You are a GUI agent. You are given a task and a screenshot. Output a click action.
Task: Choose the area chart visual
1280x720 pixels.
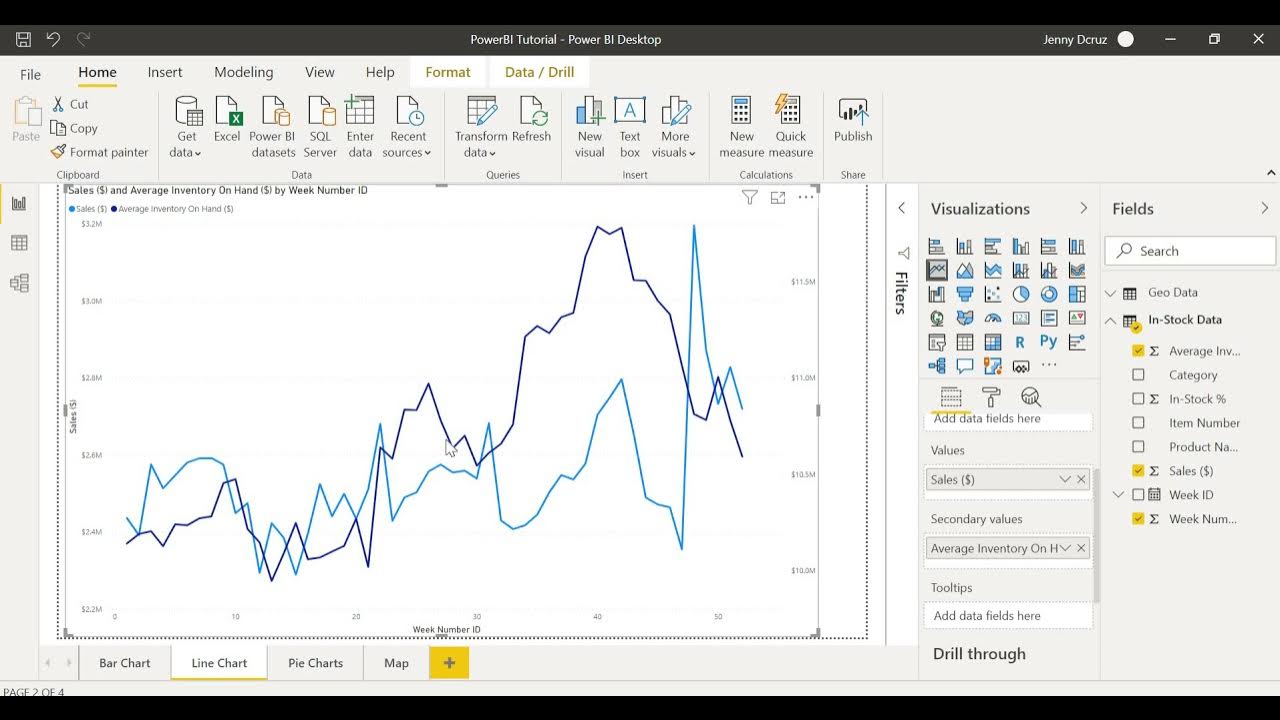[965, 270]
